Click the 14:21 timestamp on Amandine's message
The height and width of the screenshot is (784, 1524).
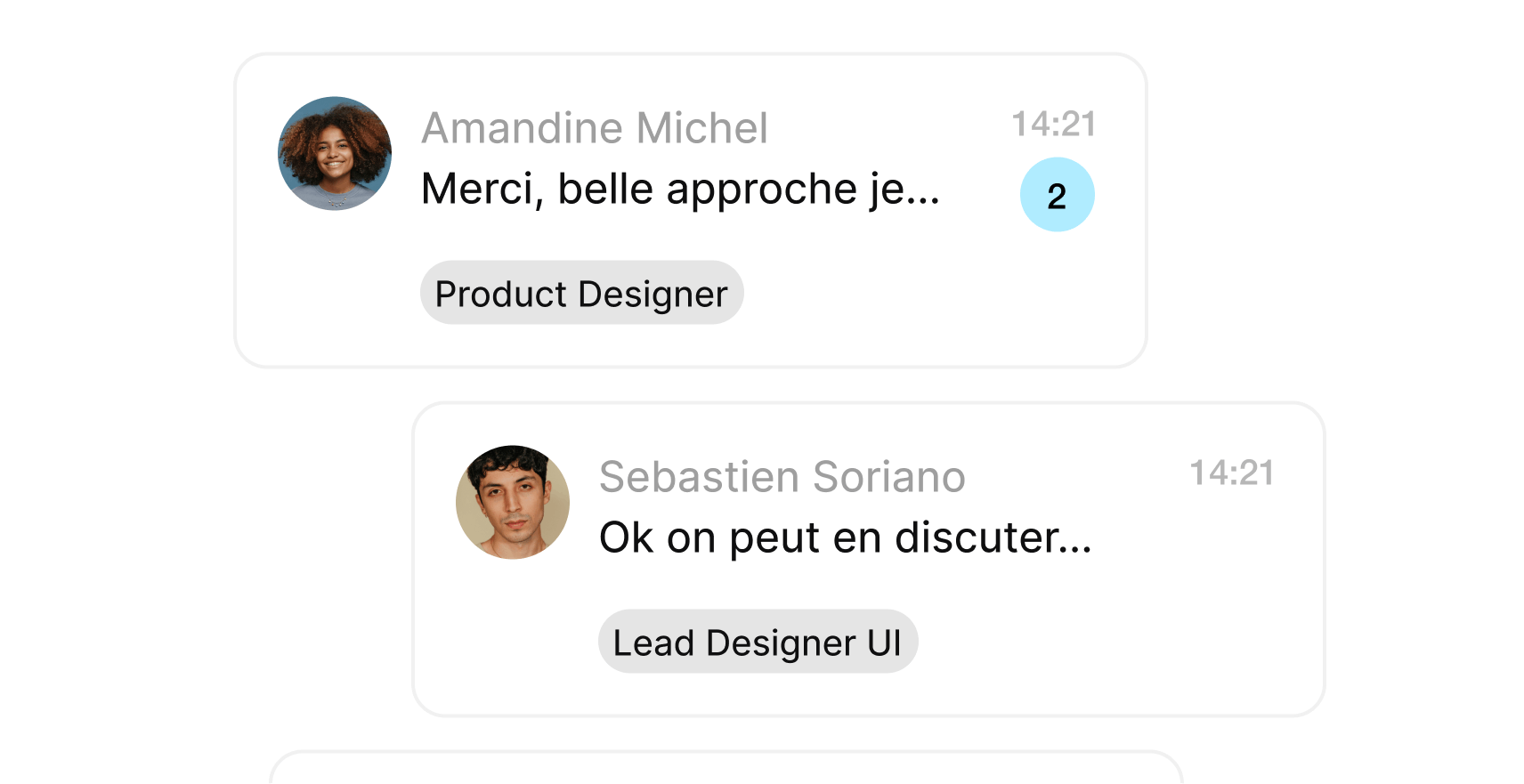tap(1054, 125)
